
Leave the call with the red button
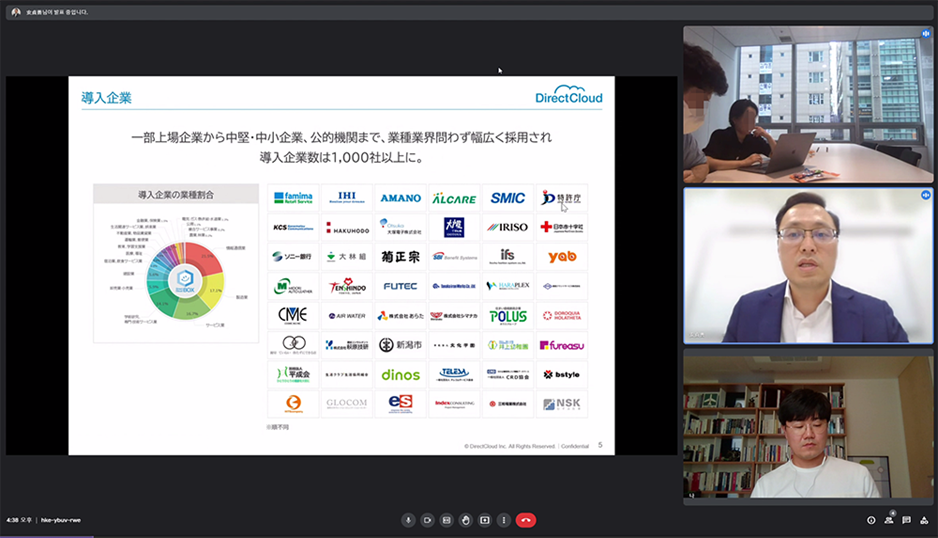tap(525, 520)
